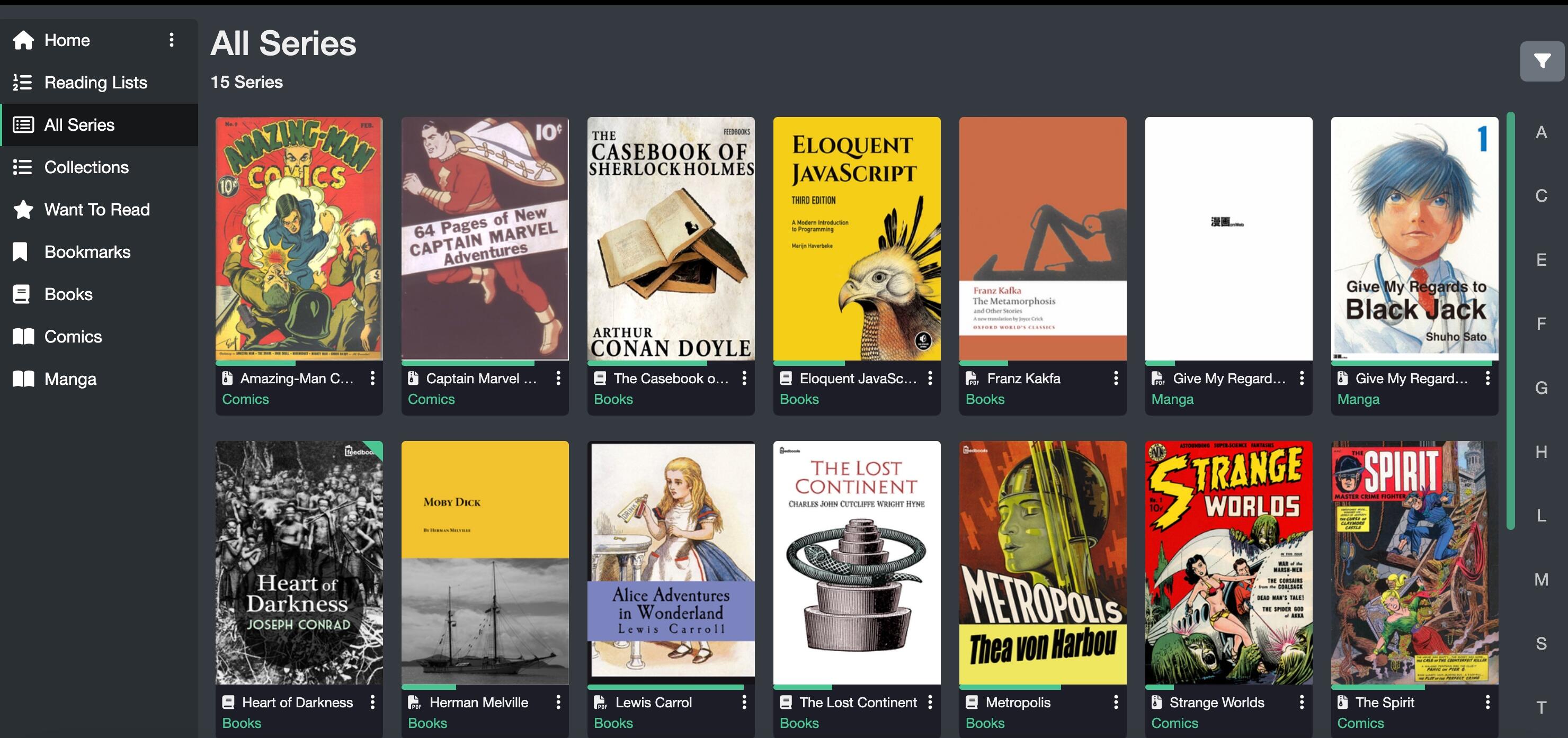Viewport: 1568px width, 738px height.
Task: Select the Reading Lists icon
Action: click(x=23, y=82)
